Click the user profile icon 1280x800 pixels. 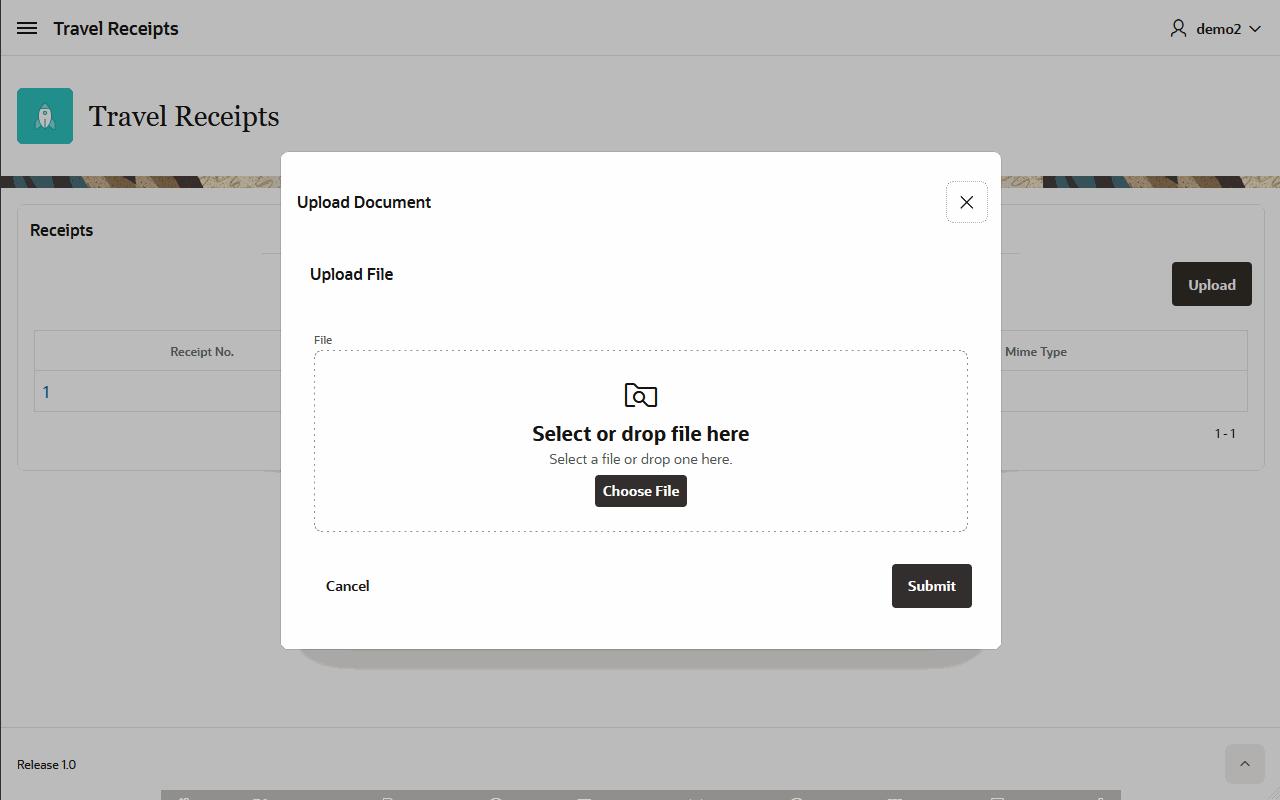point(1178,29)
